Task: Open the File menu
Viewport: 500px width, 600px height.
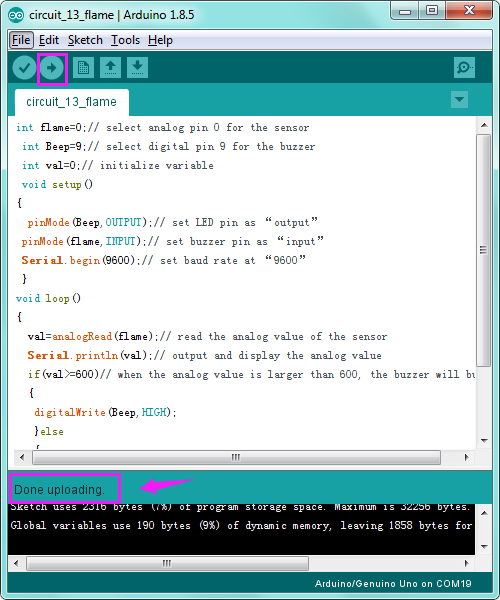Action: click(x=21, y=40)
